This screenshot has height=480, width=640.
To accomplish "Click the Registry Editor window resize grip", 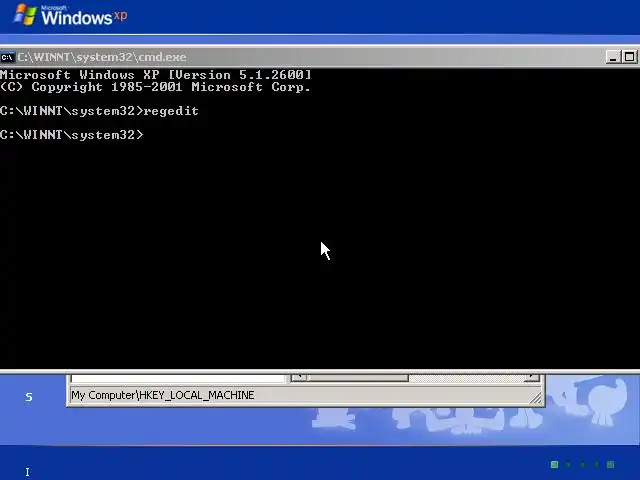I will pos(536,398).
